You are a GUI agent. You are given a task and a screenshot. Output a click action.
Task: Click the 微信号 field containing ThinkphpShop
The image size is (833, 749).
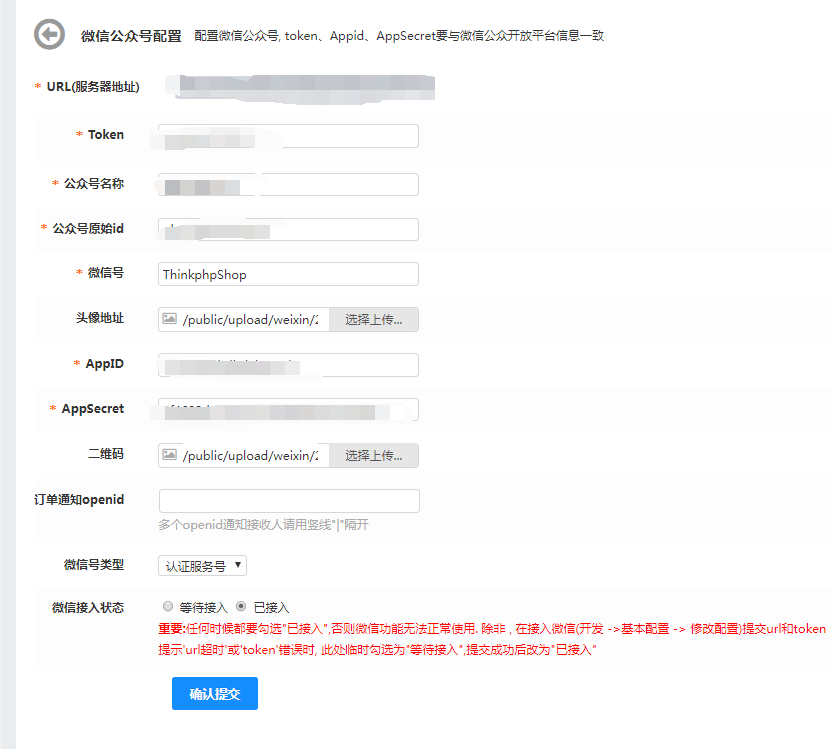(x=288, y=274)
